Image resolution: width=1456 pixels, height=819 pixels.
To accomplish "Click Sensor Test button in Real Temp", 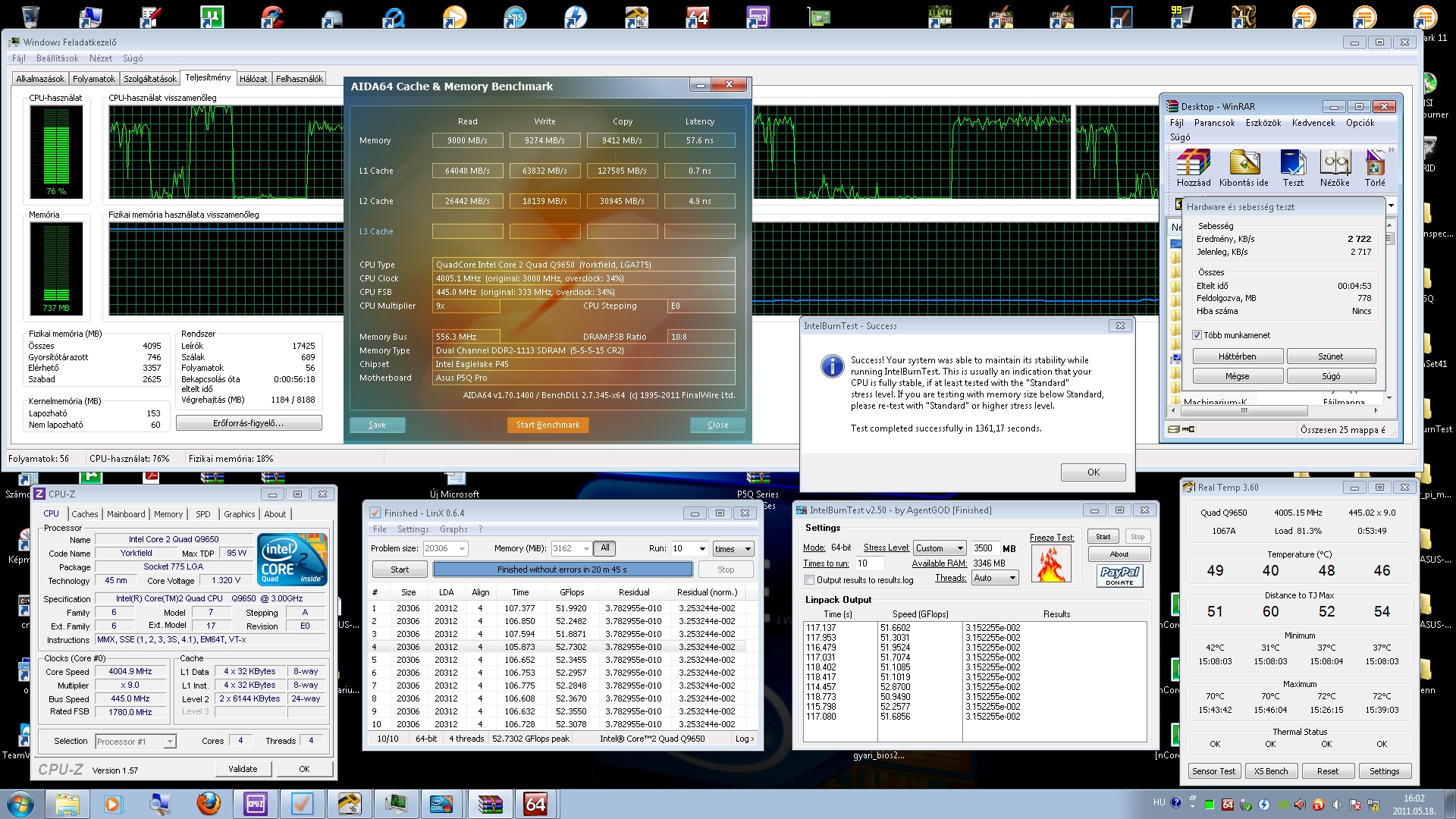I will [x=1213, y=771].
